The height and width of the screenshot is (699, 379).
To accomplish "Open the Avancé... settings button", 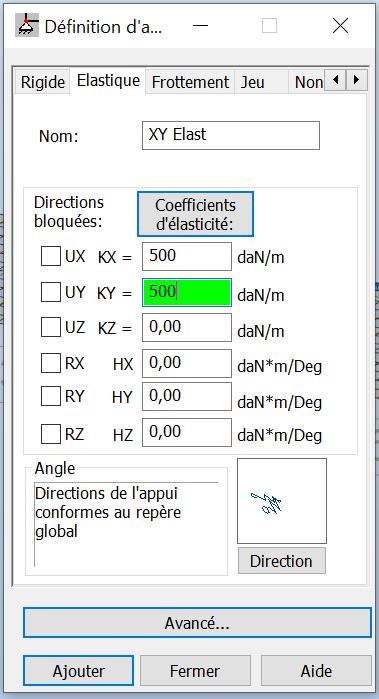I will pos(197,623).
